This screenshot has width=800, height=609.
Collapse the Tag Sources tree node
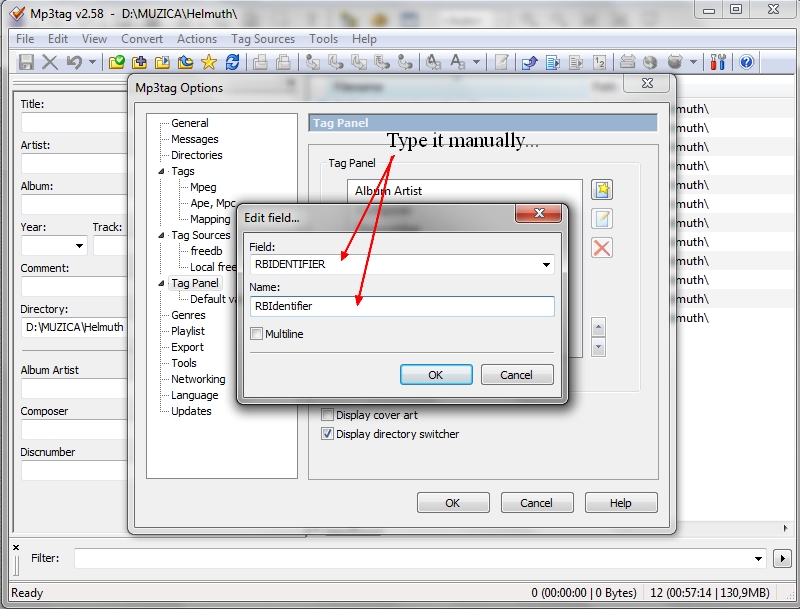(x=161, y=235)
